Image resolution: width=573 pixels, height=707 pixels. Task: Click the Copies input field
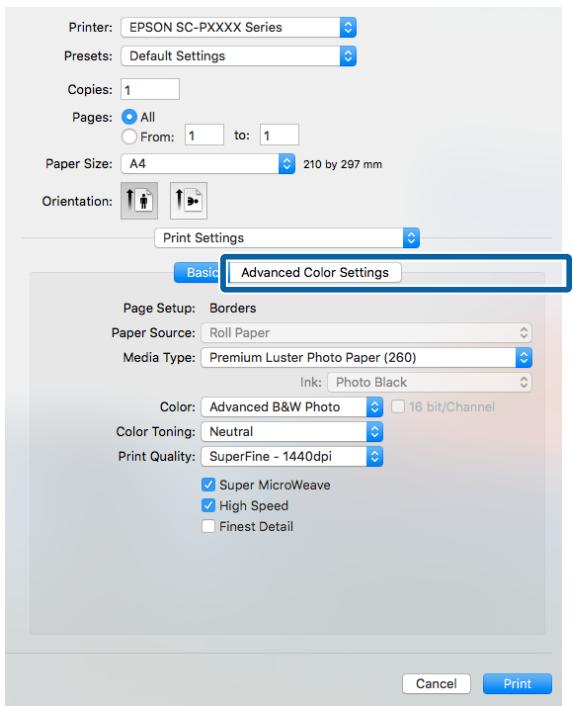click(x=150, y=89)
